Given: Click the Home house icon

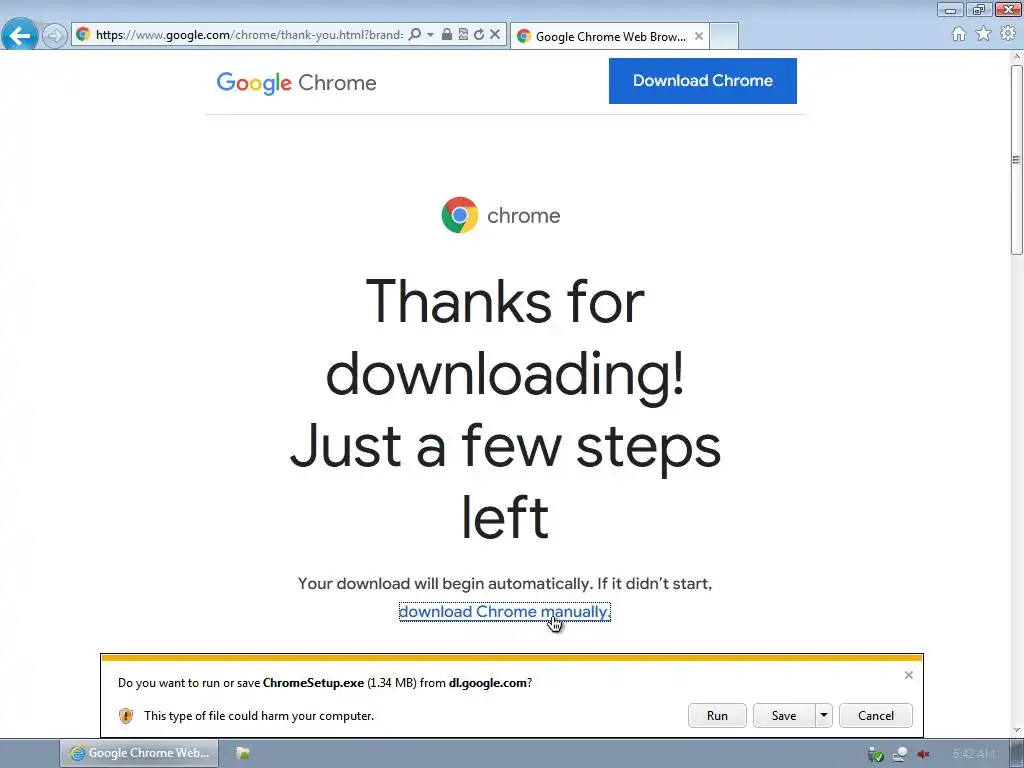Looking at the screenshot, I should click(959, 34).
